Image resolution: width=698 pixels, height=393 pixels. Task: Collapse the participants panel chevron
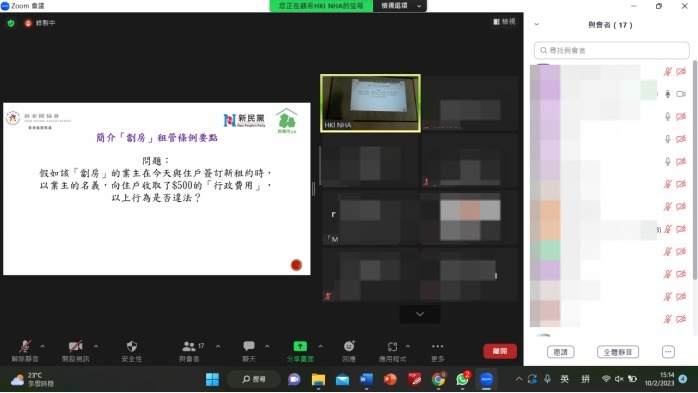pyautogui.click(x=537, y=24)
